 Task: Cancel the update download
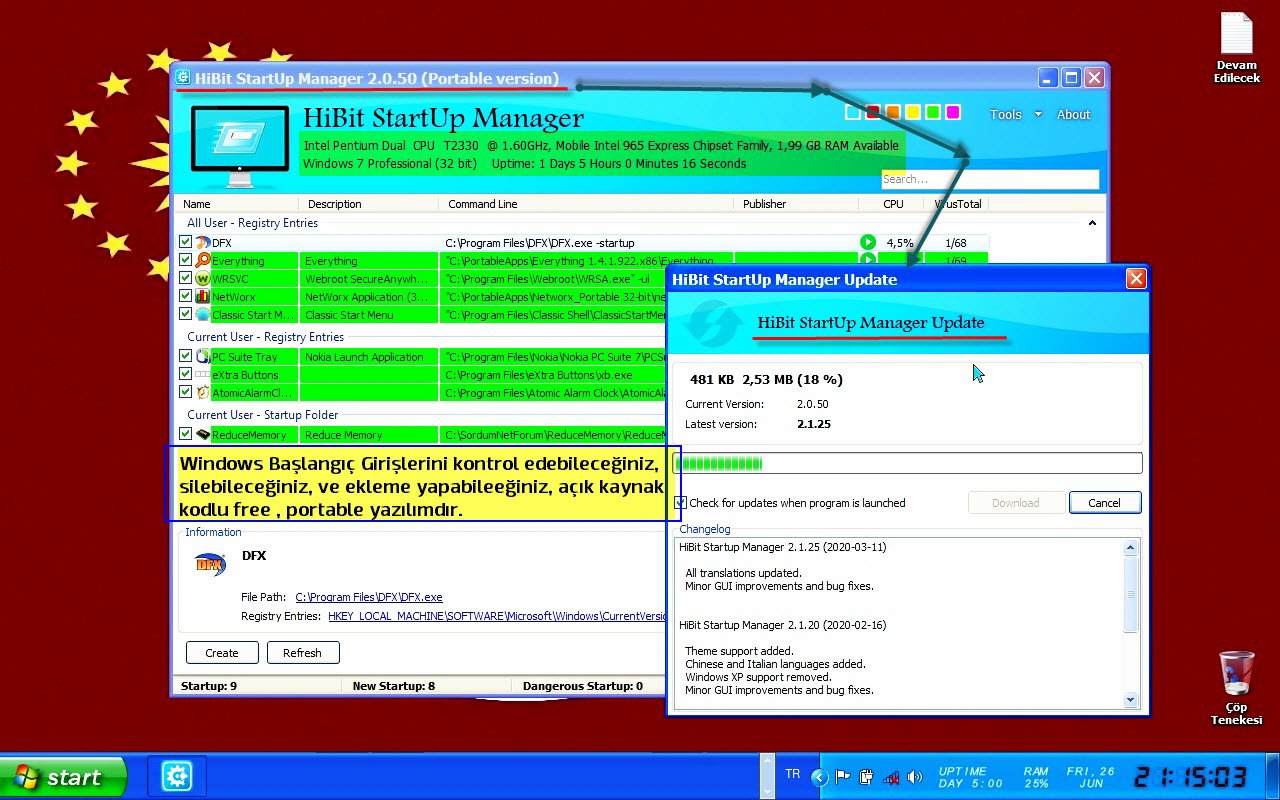[x=1104, y=503]
